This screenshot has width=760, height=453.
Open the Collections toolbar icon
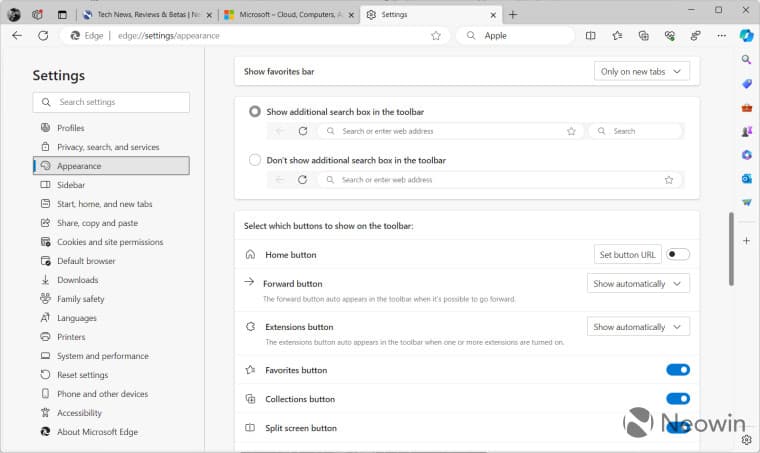click(643, 35)
